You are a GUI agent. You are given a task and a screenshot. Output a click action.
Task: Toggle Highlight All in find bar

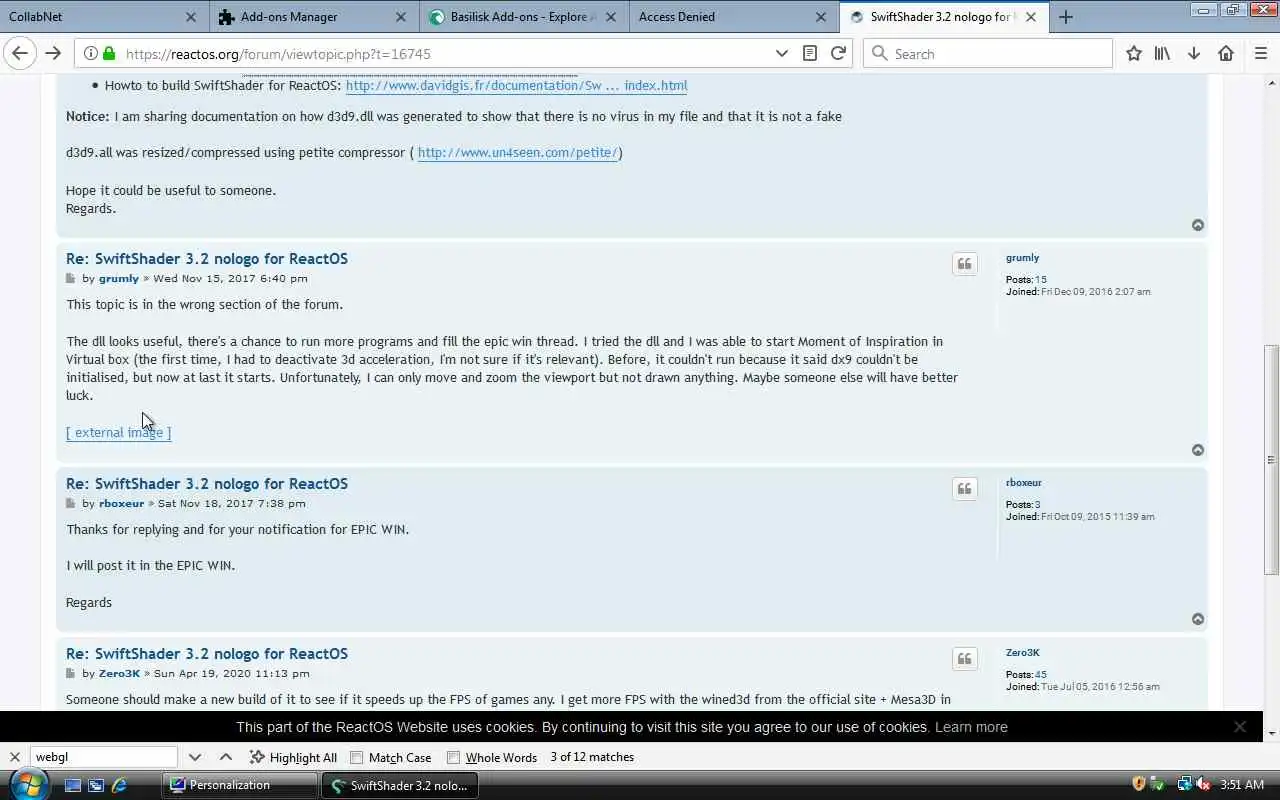coord(293,758)
